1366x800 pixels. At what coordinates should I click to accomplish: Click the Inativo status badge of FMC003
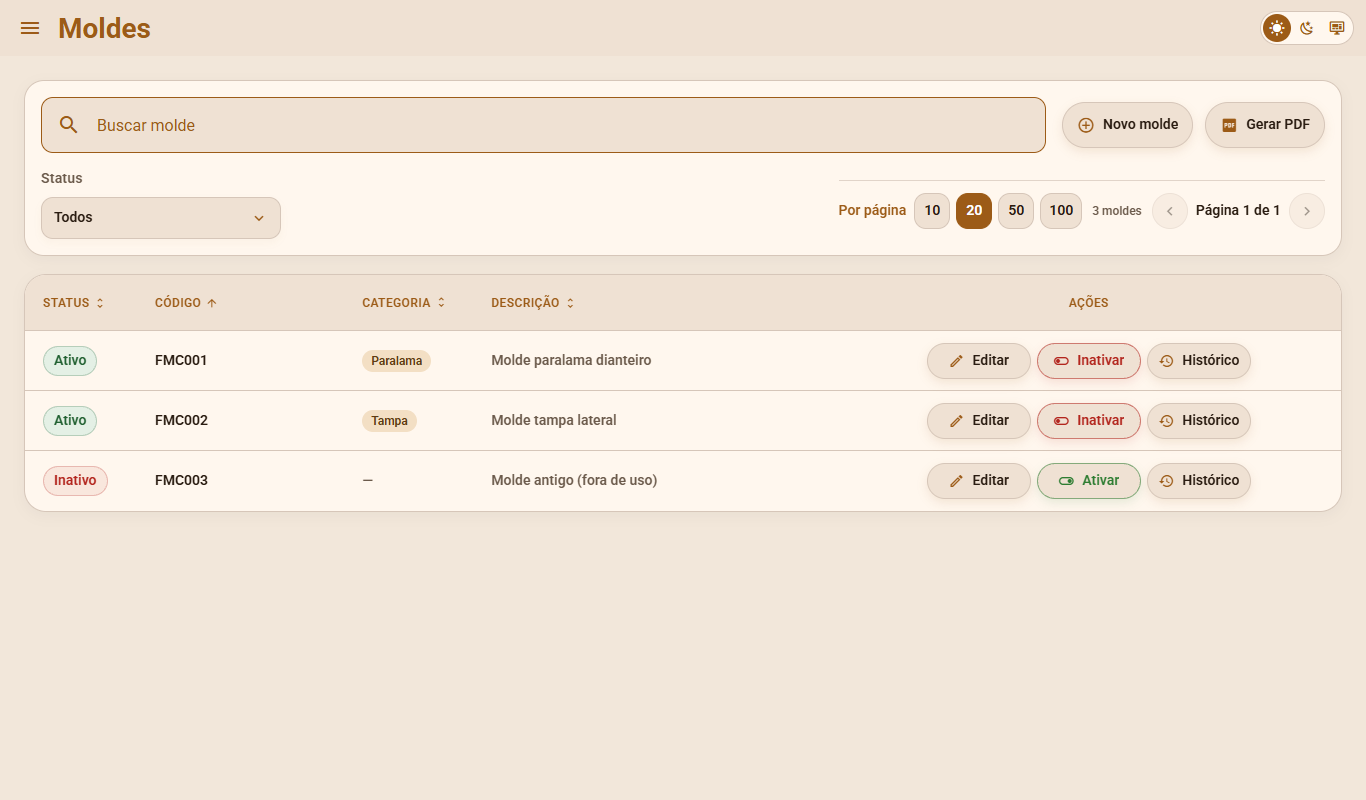coord(75,481)
